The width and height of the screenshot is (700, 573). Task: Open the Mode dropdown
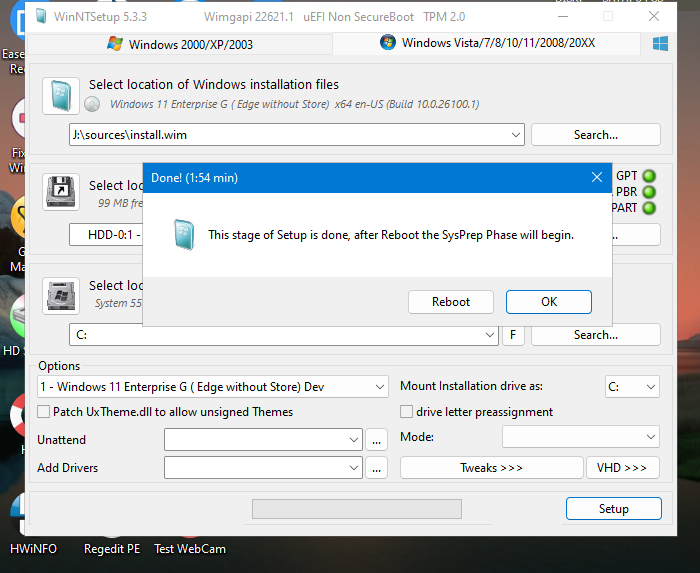pos(581,437)
